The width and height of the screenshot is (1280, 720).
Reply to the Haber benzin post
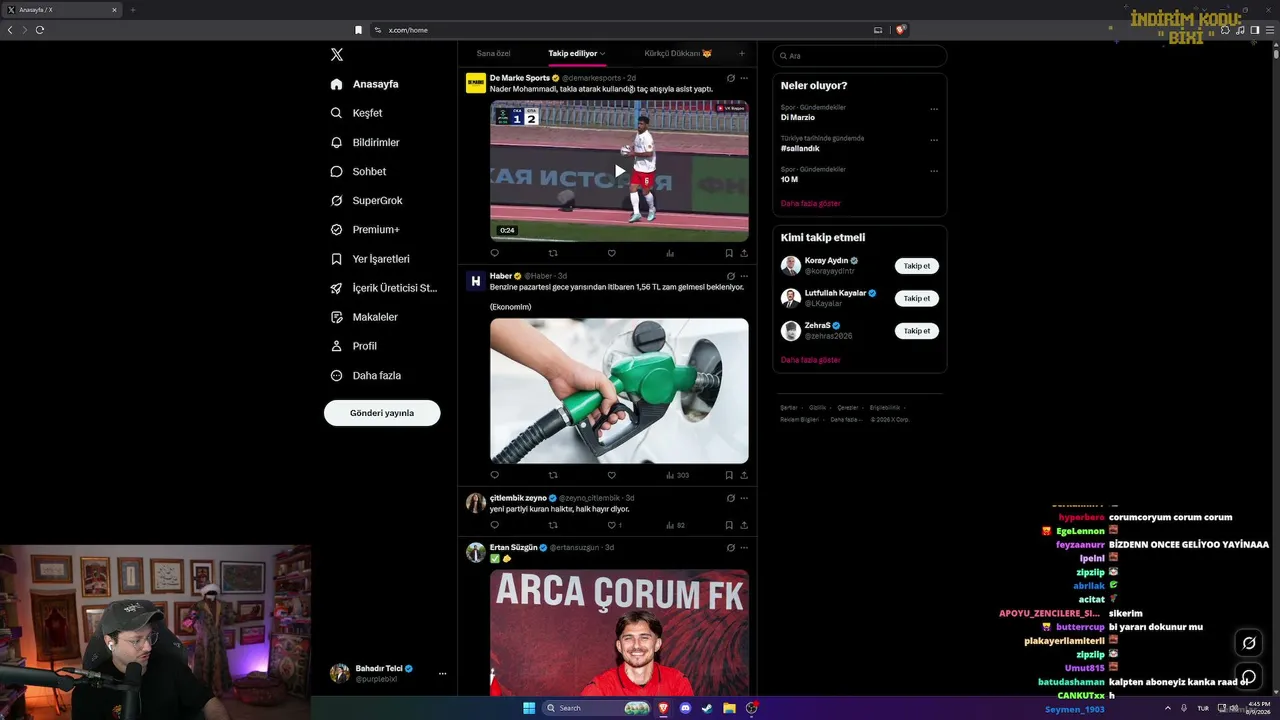(494, 476)
